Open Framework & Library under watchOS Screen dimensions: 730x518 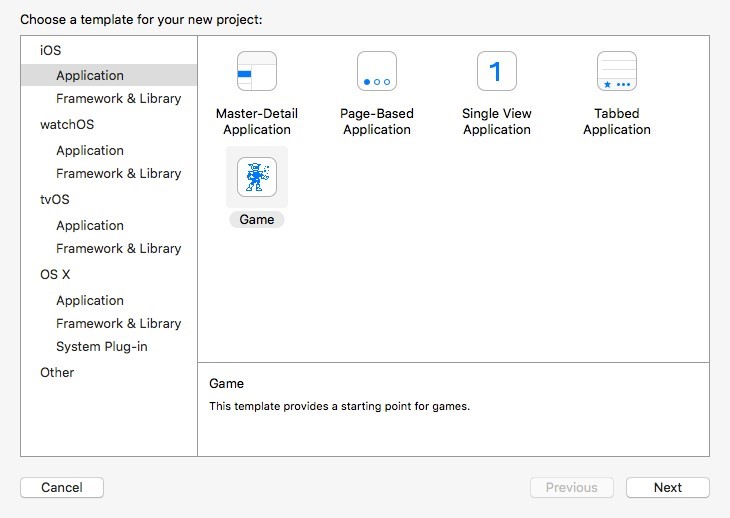click(118, 173)
